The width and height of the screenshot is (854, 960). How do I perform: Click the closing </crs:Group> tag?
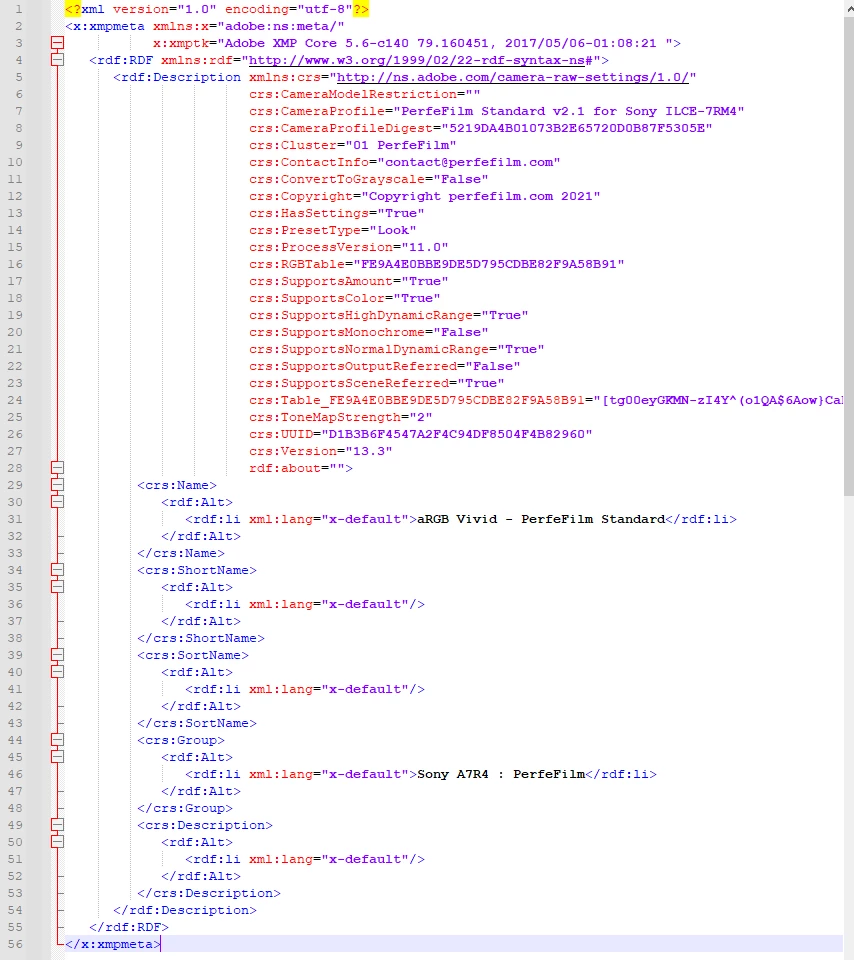pyautogui.click(x=185, y=809)
